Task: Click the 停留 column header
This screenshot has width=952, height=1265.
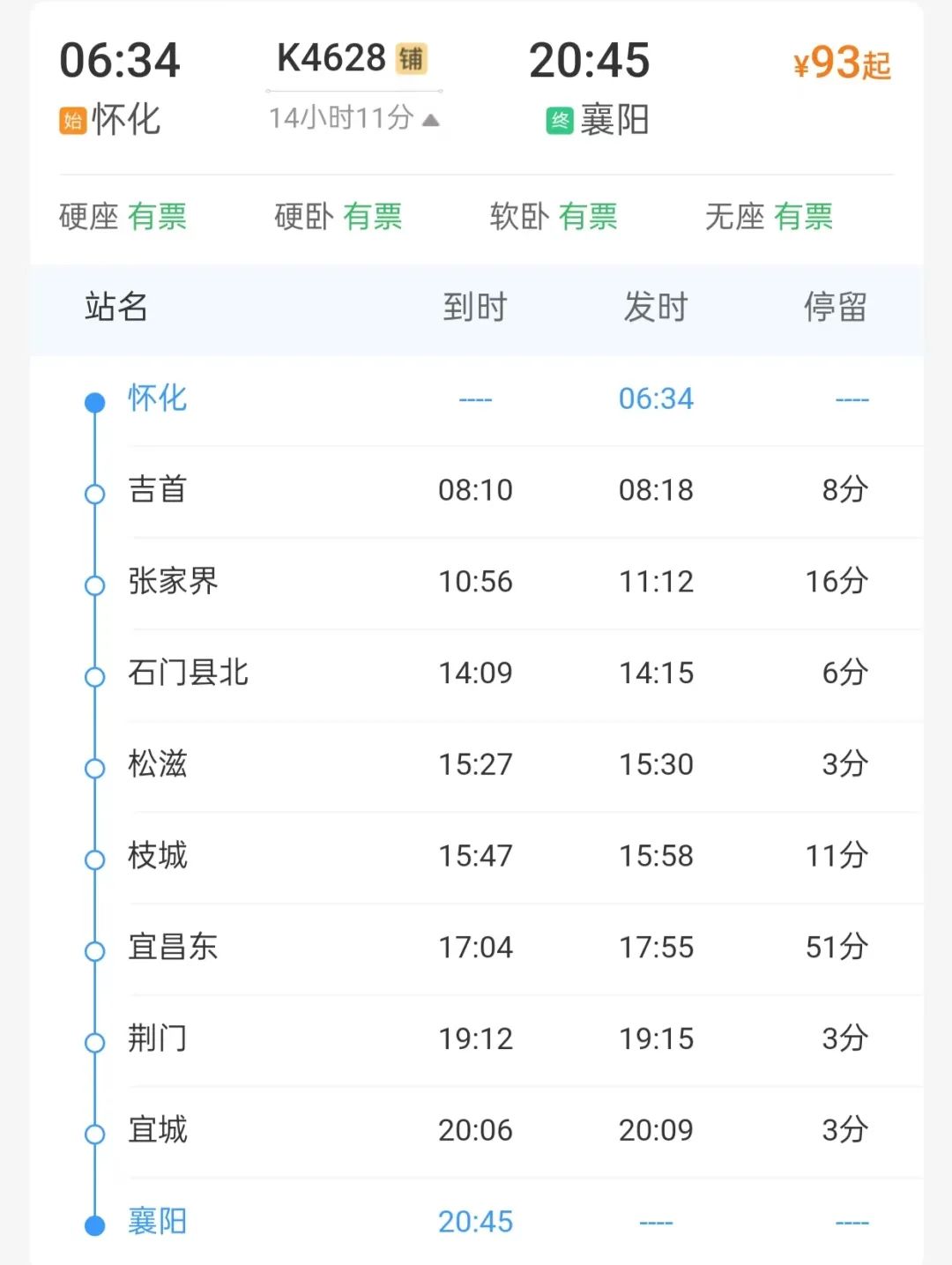Action: (x=835, y=308)
